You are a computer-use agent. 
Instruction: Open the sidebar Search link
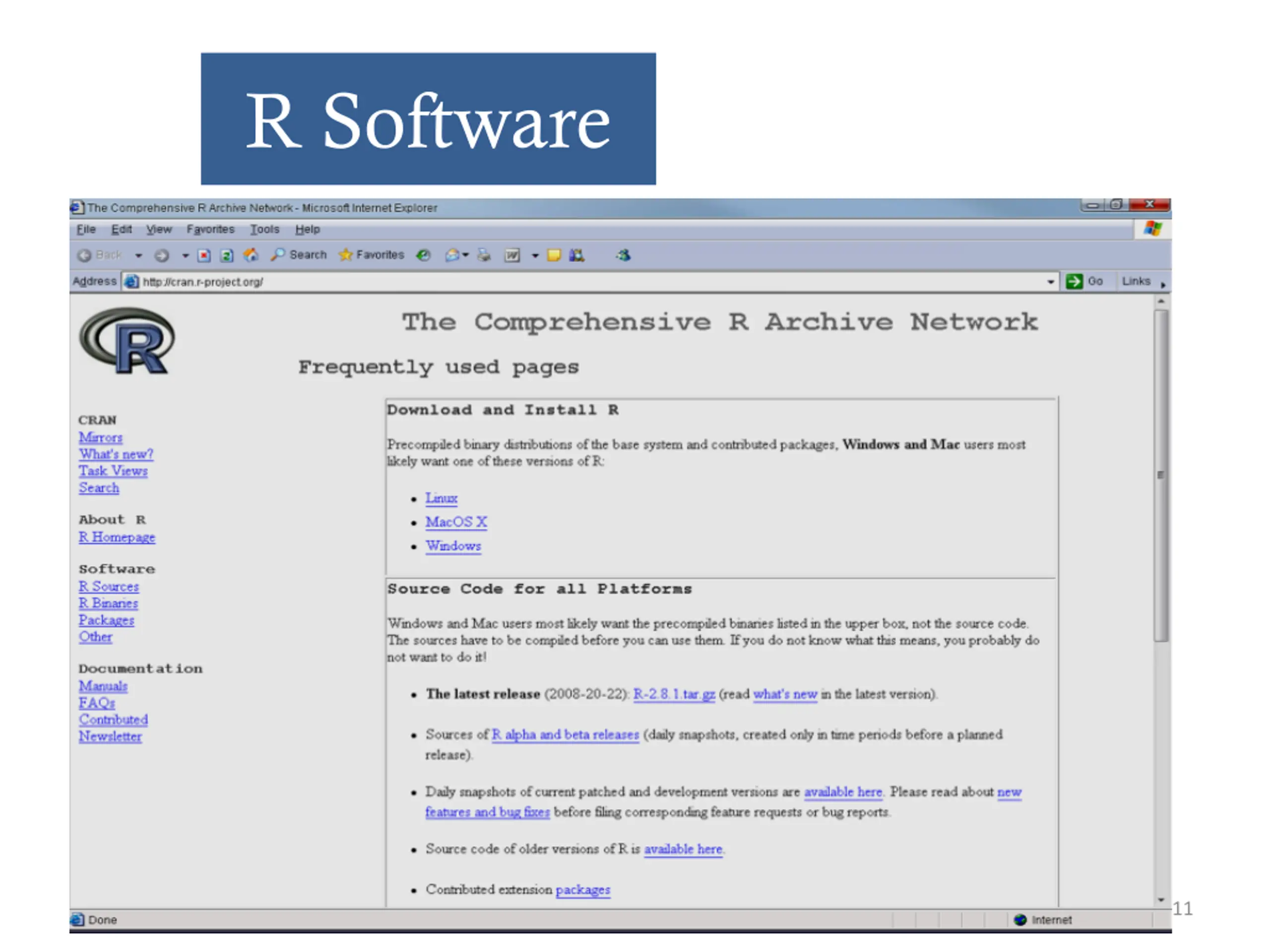click(x=99, y=488)
